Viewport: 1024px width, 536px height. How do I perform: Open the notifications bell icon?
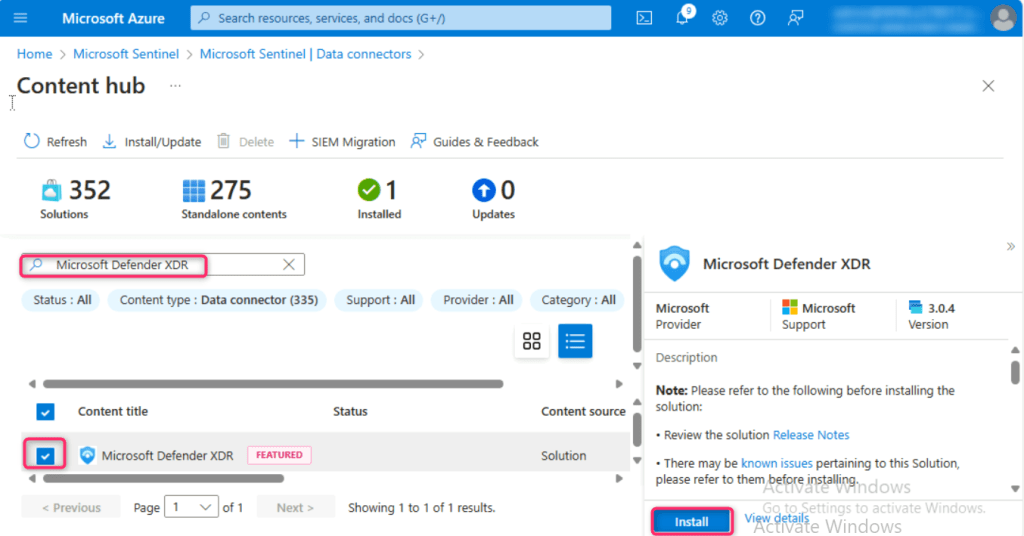pyautogui.click(x=682, y=18)
